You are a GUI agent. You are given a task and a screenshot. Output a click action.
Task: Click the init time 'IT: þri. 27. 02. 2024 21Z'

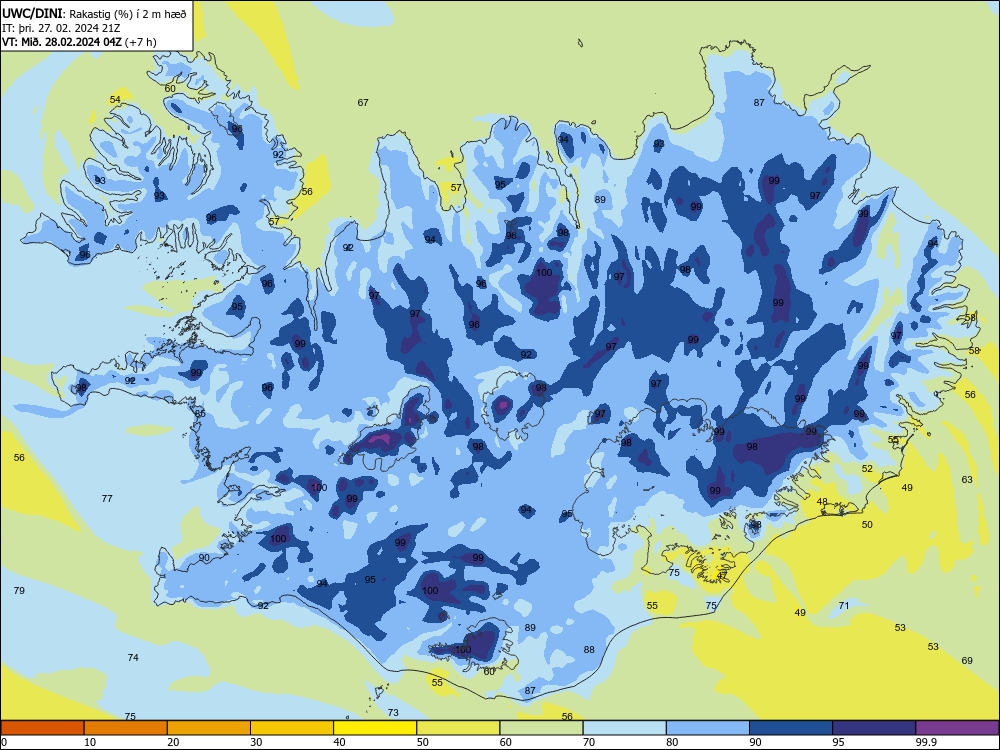(x=61, y=28)
